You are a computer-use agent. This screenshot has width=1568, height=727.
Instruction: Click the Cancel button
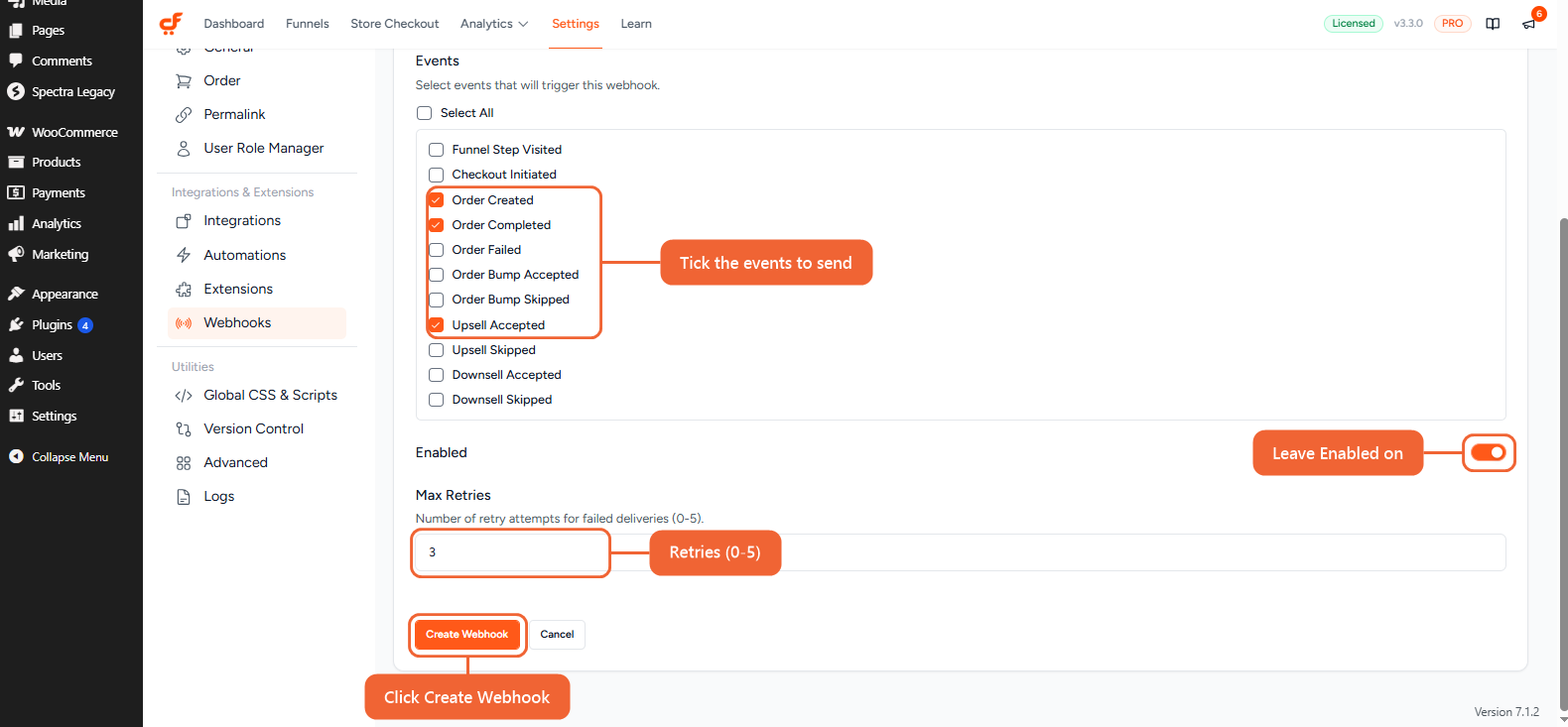click(x=557, y=635)
